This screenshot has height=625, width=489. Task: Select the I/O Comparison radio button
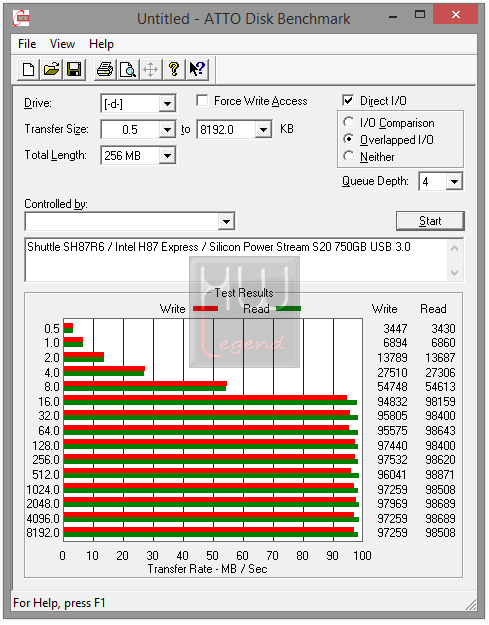click(x=348, y=122)
